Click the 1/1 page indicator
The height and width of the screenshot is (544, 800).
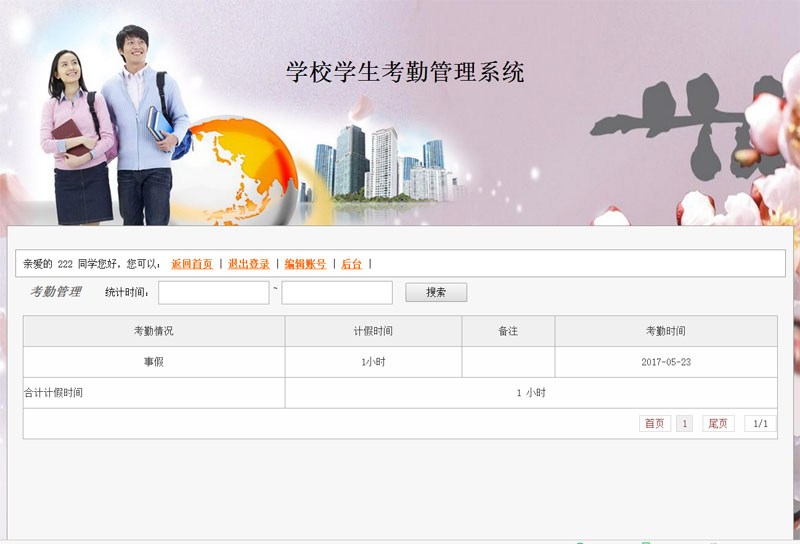click(x=760, y=424)
